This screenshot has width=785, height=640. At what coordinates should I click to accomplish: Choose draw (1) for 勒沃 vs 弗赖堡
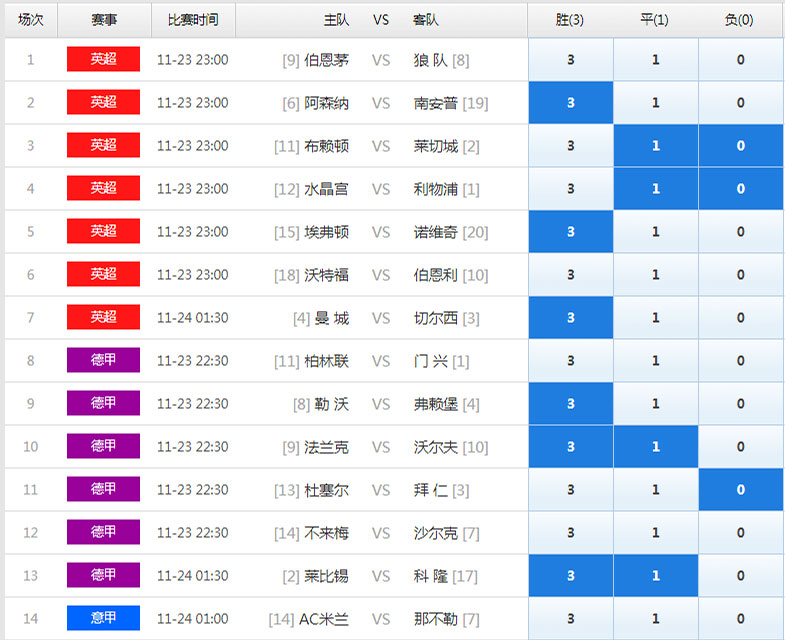tap(656, 404)
